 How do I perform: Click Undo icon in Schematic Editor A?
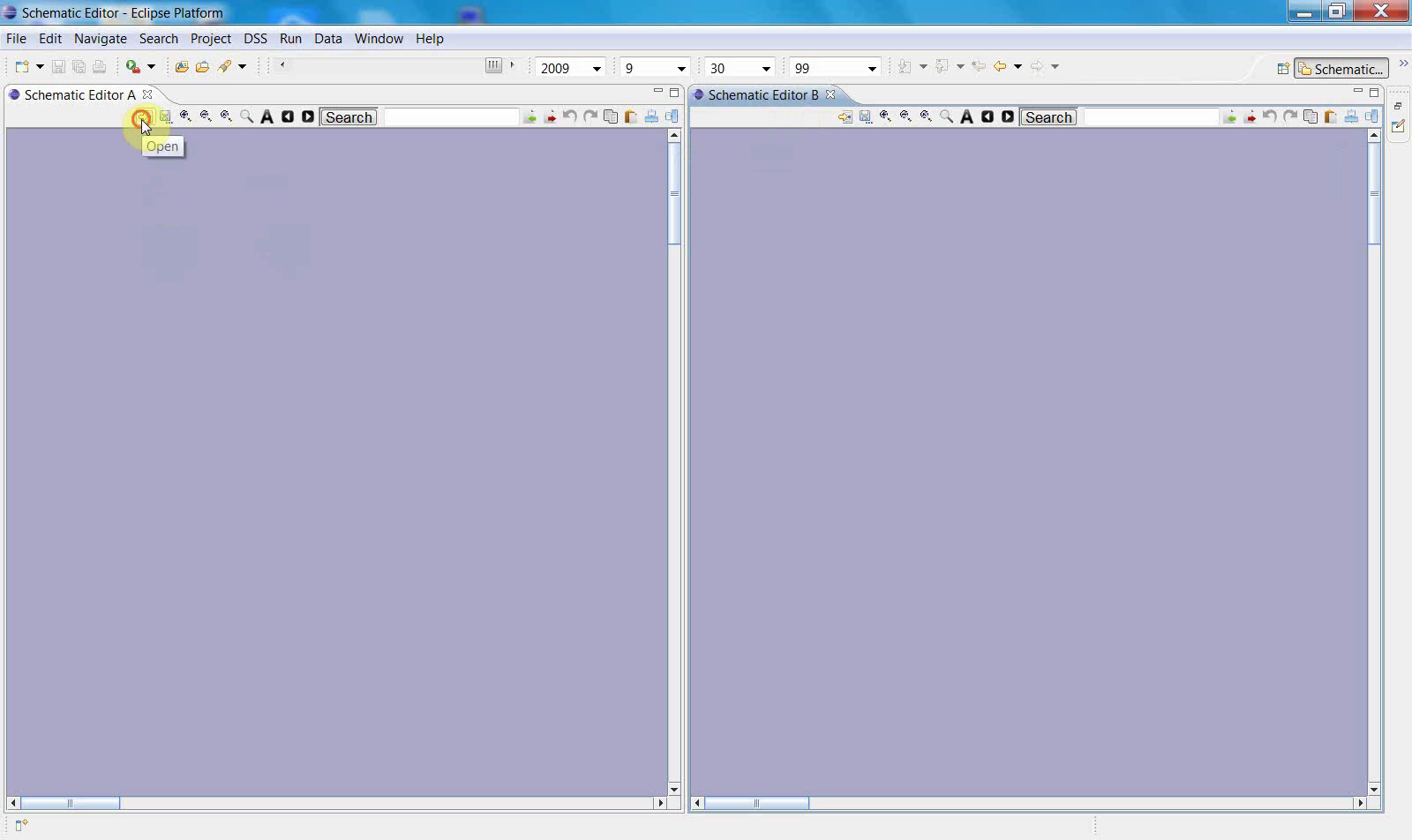click(570, 116)
